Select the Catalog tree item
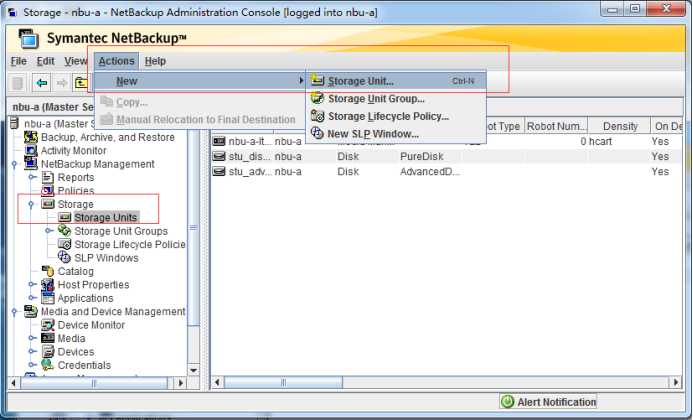 (76, 271)
